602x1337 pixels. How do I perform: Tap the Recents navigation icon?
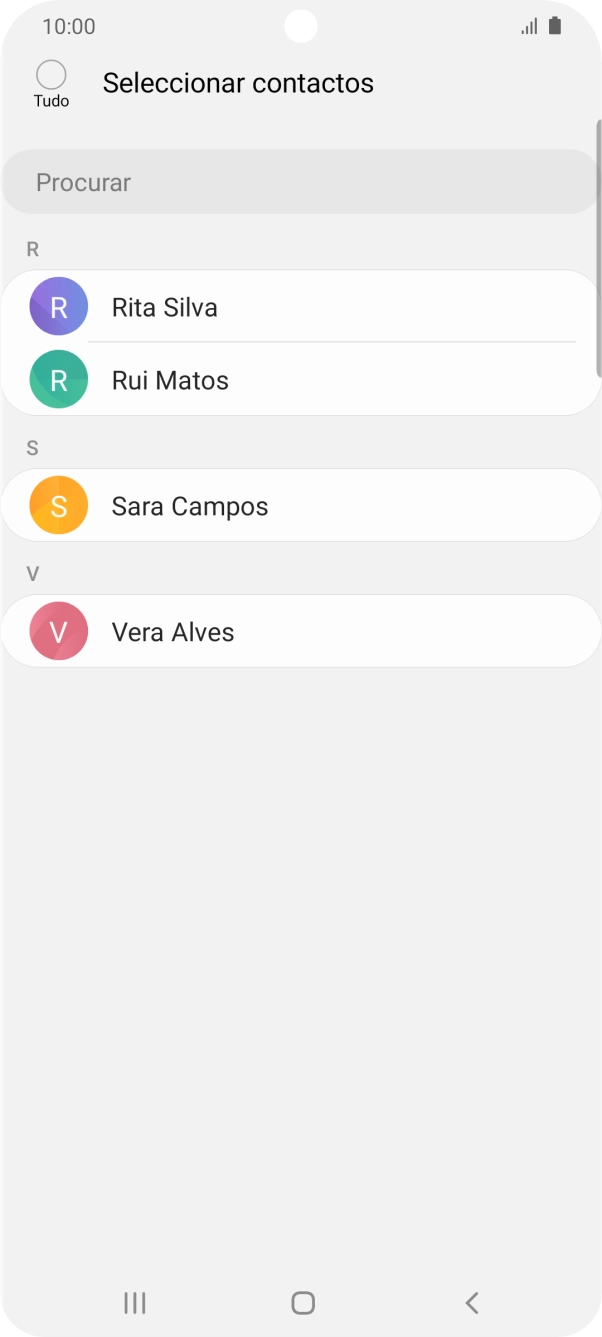tap(133, 1302)
